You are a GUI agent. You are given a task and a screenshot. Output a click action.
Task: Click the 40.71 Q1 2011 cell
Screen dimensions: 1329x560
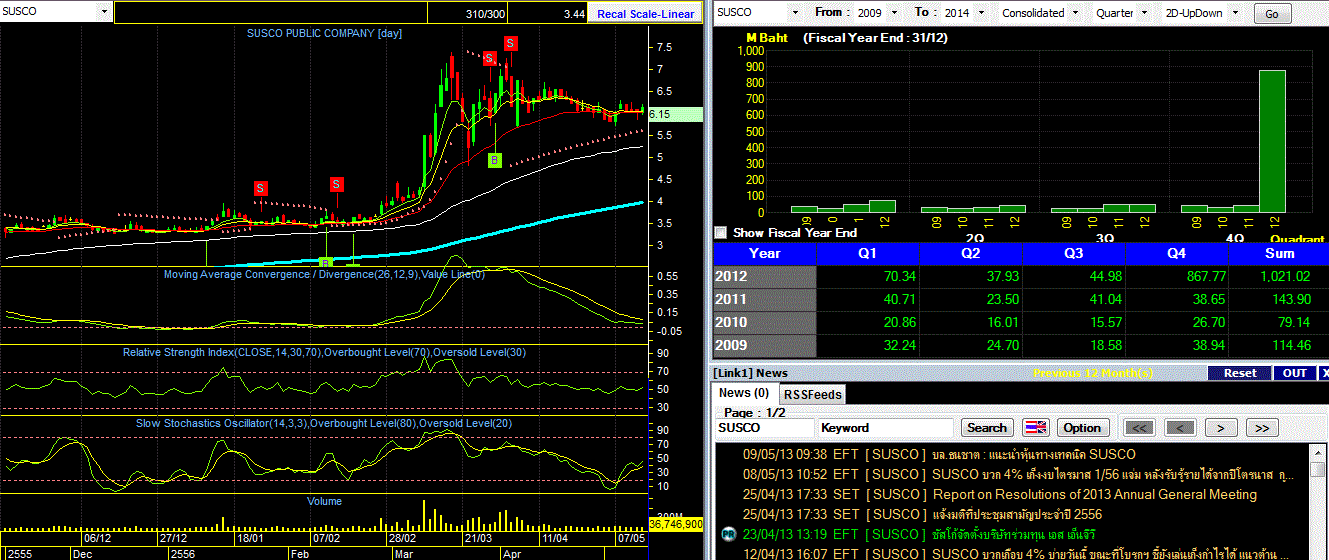pos(869,300)
